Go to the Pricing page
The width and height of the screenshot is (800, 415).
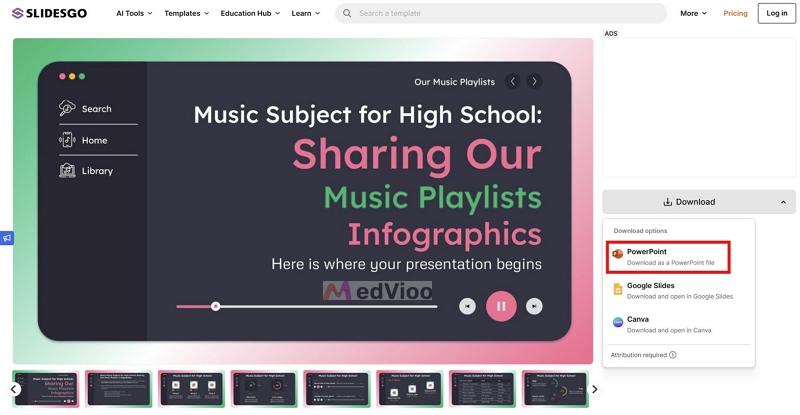735,13
